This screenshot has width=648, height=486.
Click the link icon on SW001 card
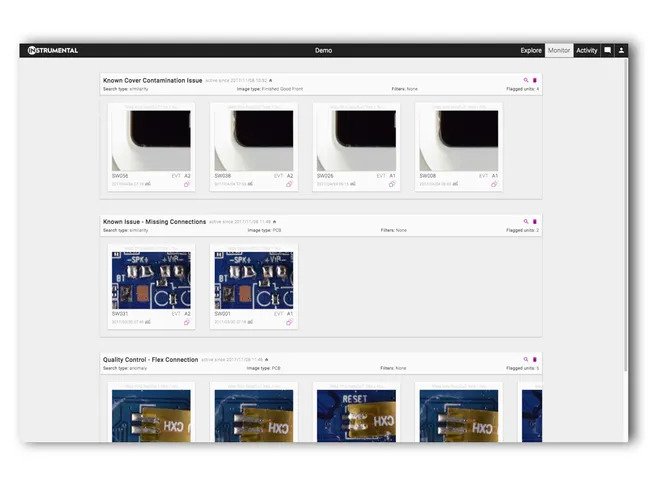[x=289, y=322]
